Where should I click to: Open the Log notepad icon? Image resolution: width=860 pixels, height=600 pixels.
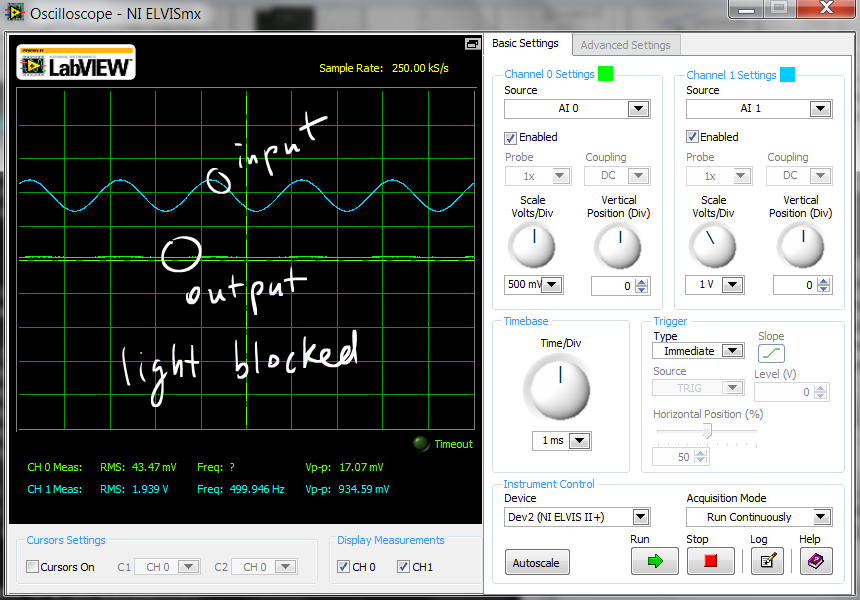click(x=767, y=561)
